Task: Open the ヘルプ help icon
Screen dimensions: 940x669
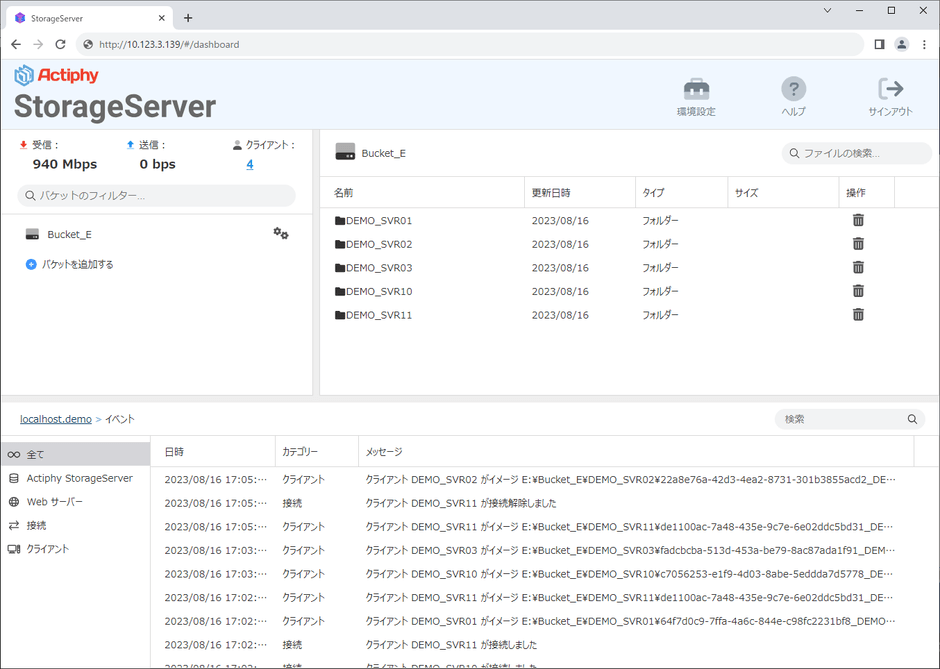Action: pyautogui.click(x=793, y=89)
